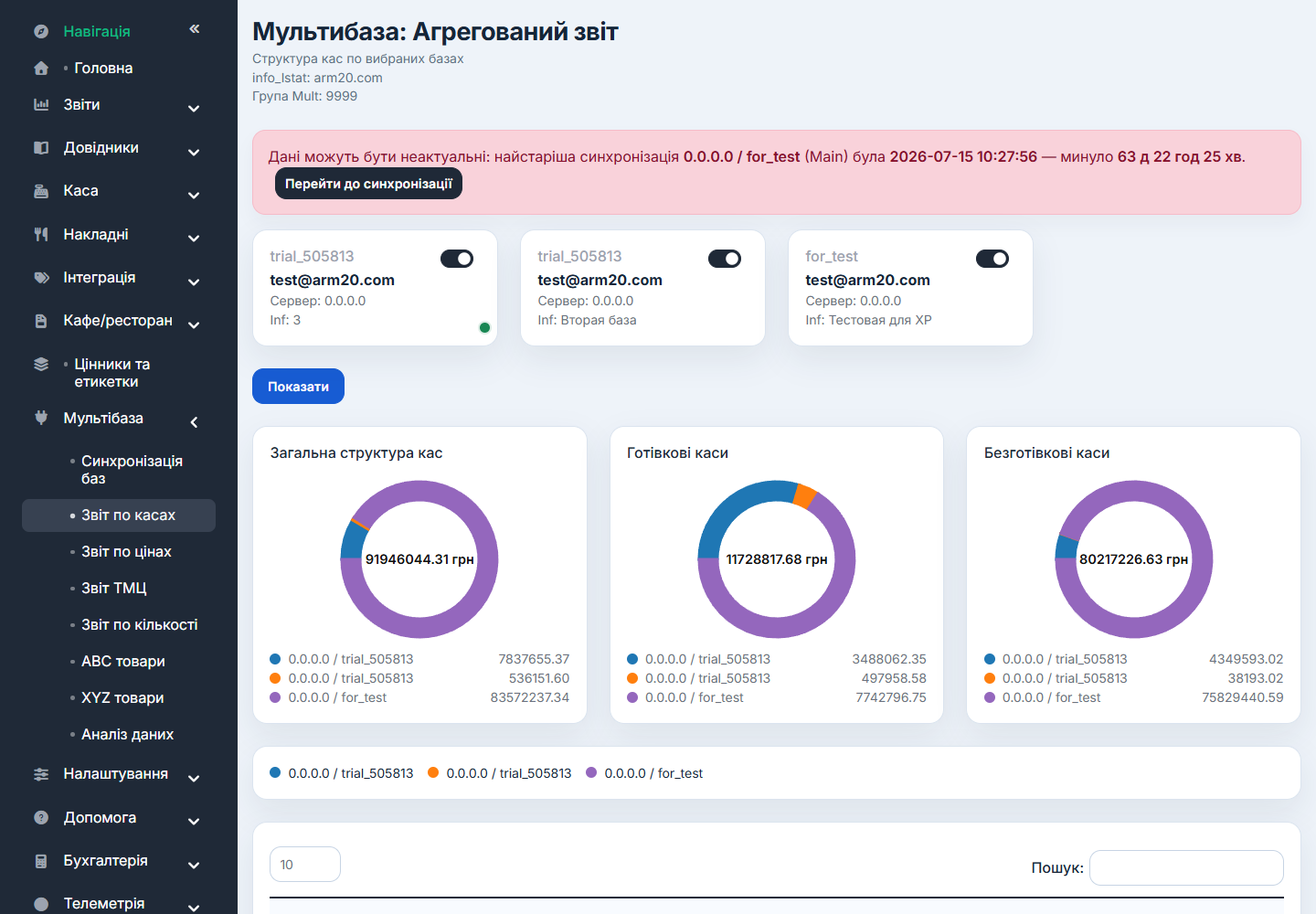The image size is (1316, 914).
Task: Expand the Налаштування section arrow
Action: [x=194, y=778]
